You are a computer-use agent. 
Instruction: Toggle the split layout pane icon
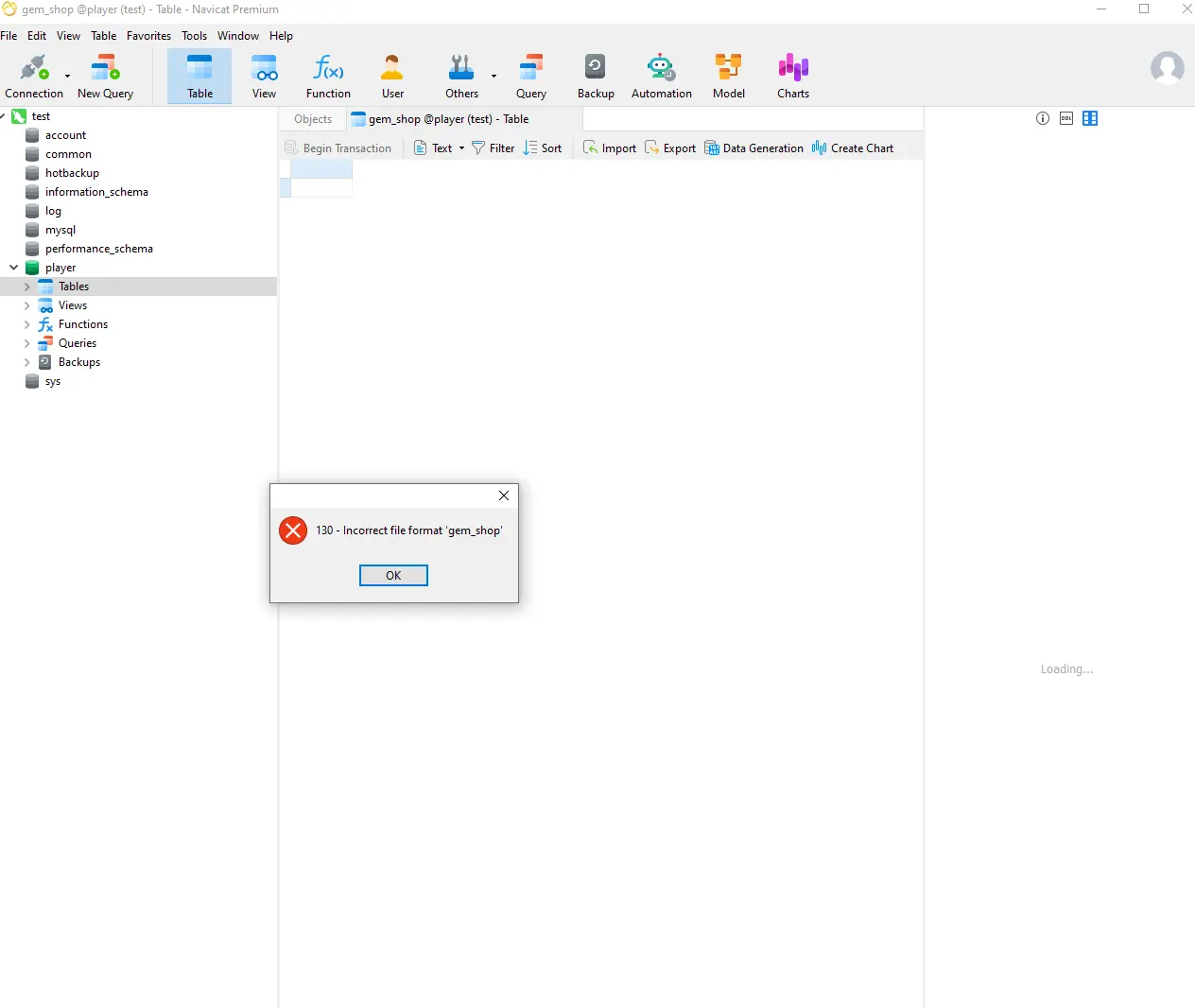(1090, 118)
